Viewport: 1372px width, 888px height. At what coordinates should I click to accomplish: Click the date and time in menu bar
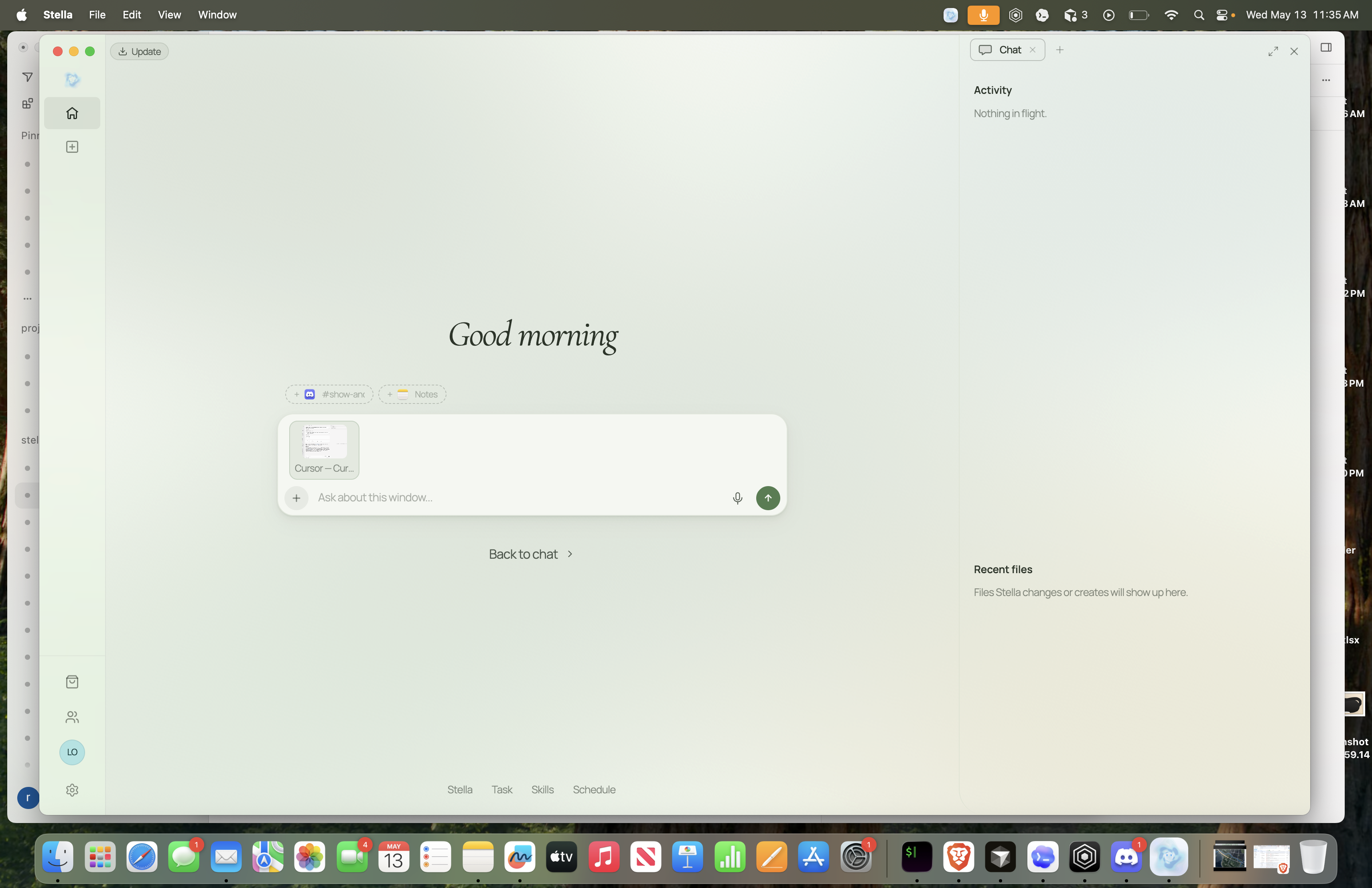coord(1302,15)
